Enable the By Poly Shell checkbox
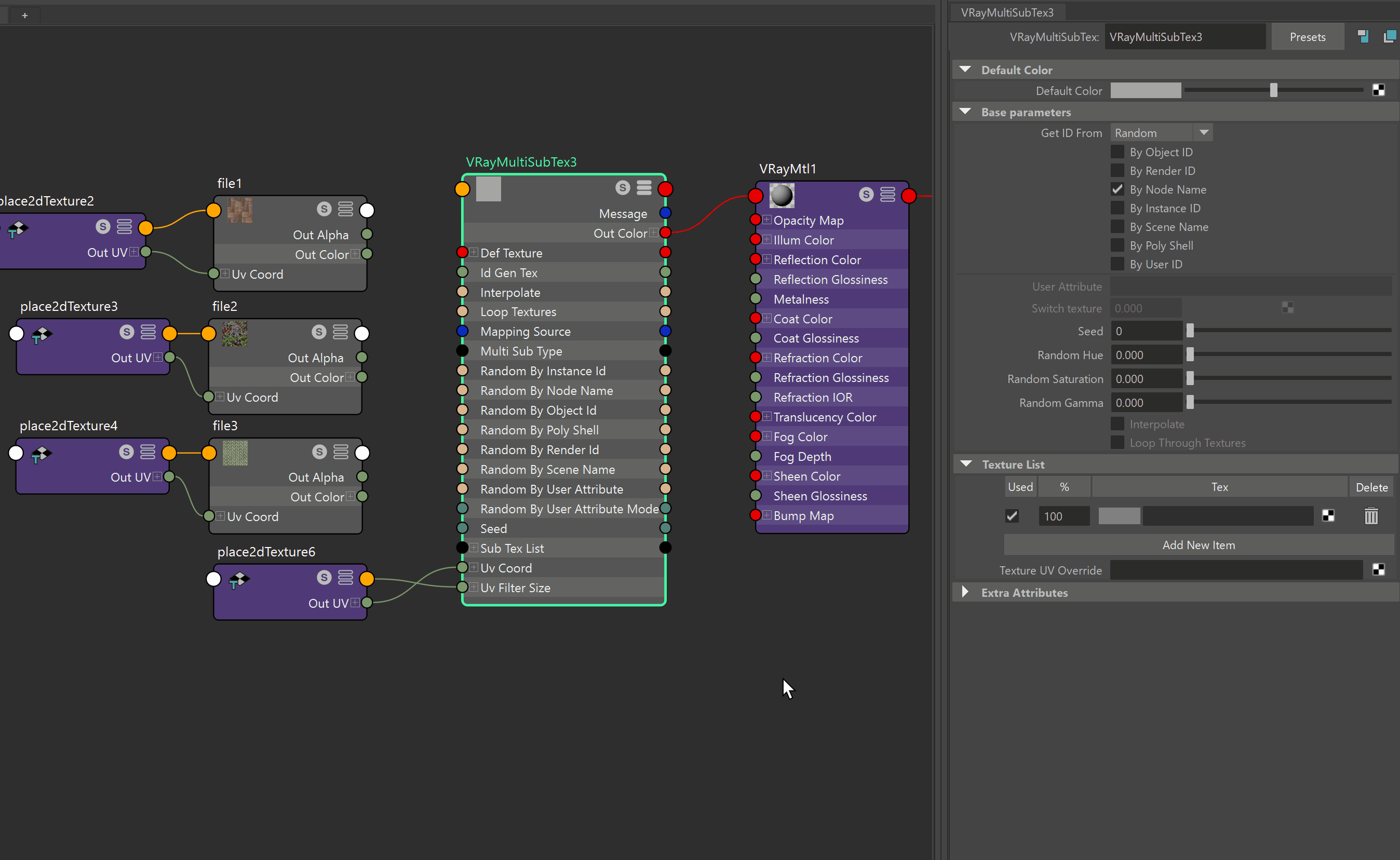Viewport: 1400px width, 860px height. [x=1117, y=245]
